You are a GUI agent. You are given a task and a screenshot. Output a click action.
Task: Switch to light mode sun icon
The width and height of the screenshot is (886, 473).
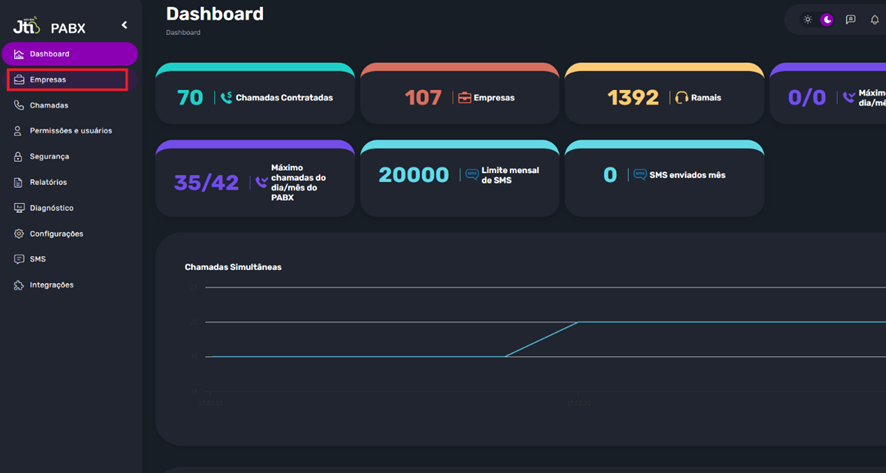click(808, 20)
